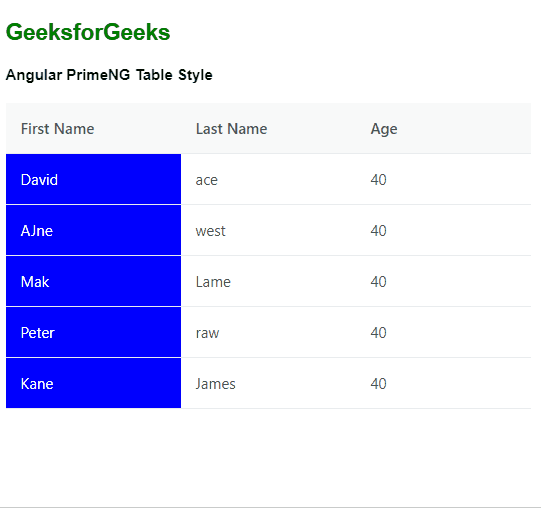The width and height of the screenshot is (541, 508).
Task: Select the blue Peter cell
Action: coord(94,333)
